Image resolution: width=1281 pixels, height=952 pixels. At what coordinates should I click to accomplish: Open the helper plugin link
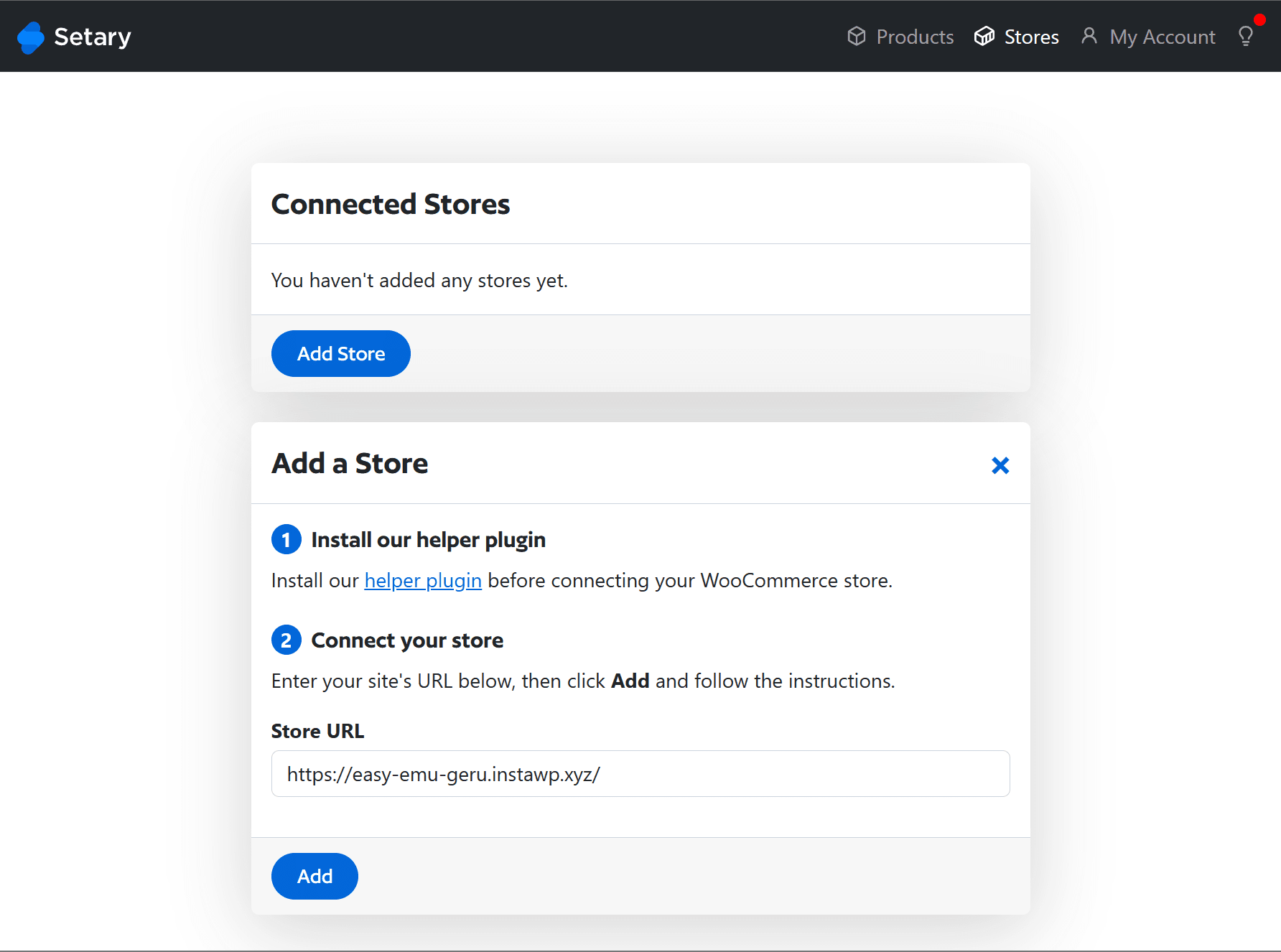[422, 580]
